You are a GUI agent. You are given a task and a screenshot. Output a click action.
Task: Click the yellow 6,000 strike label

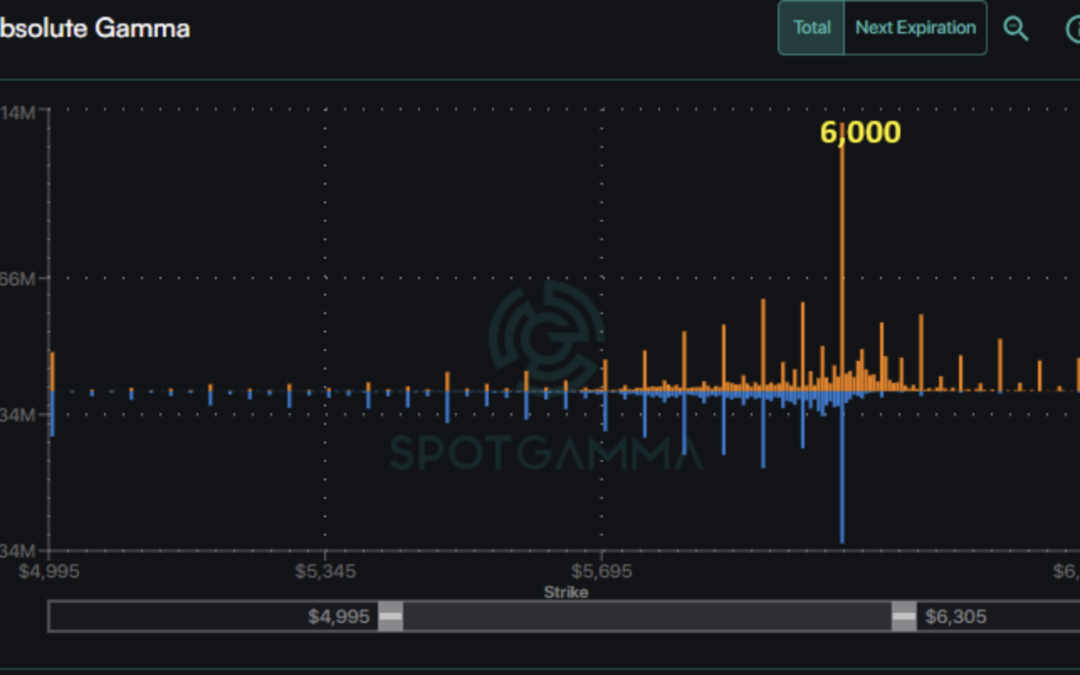click(860, 132)
